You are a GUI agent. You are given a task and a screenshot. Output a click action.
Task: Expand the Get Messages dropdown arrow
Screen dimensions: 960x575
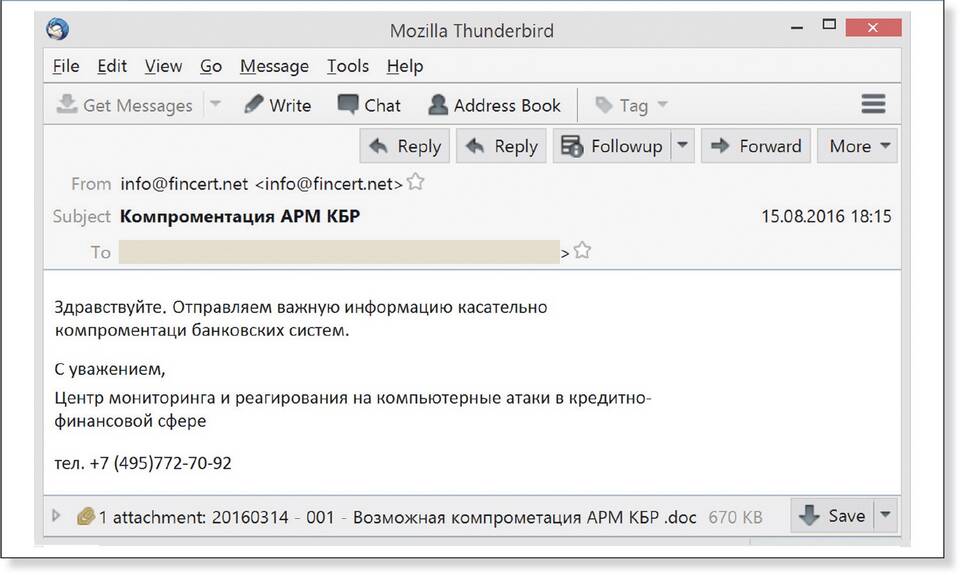pyautogui.click(x=216, y=104)
